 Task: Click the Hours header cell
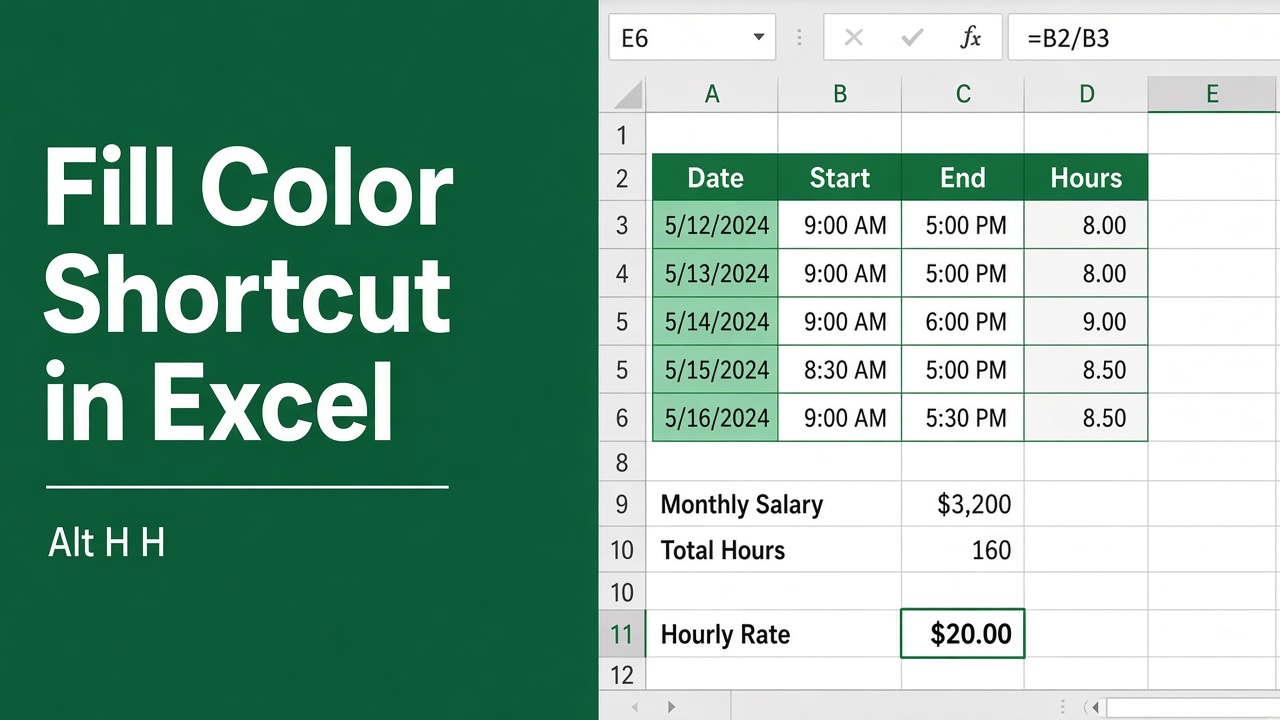tap(1086, 178)
